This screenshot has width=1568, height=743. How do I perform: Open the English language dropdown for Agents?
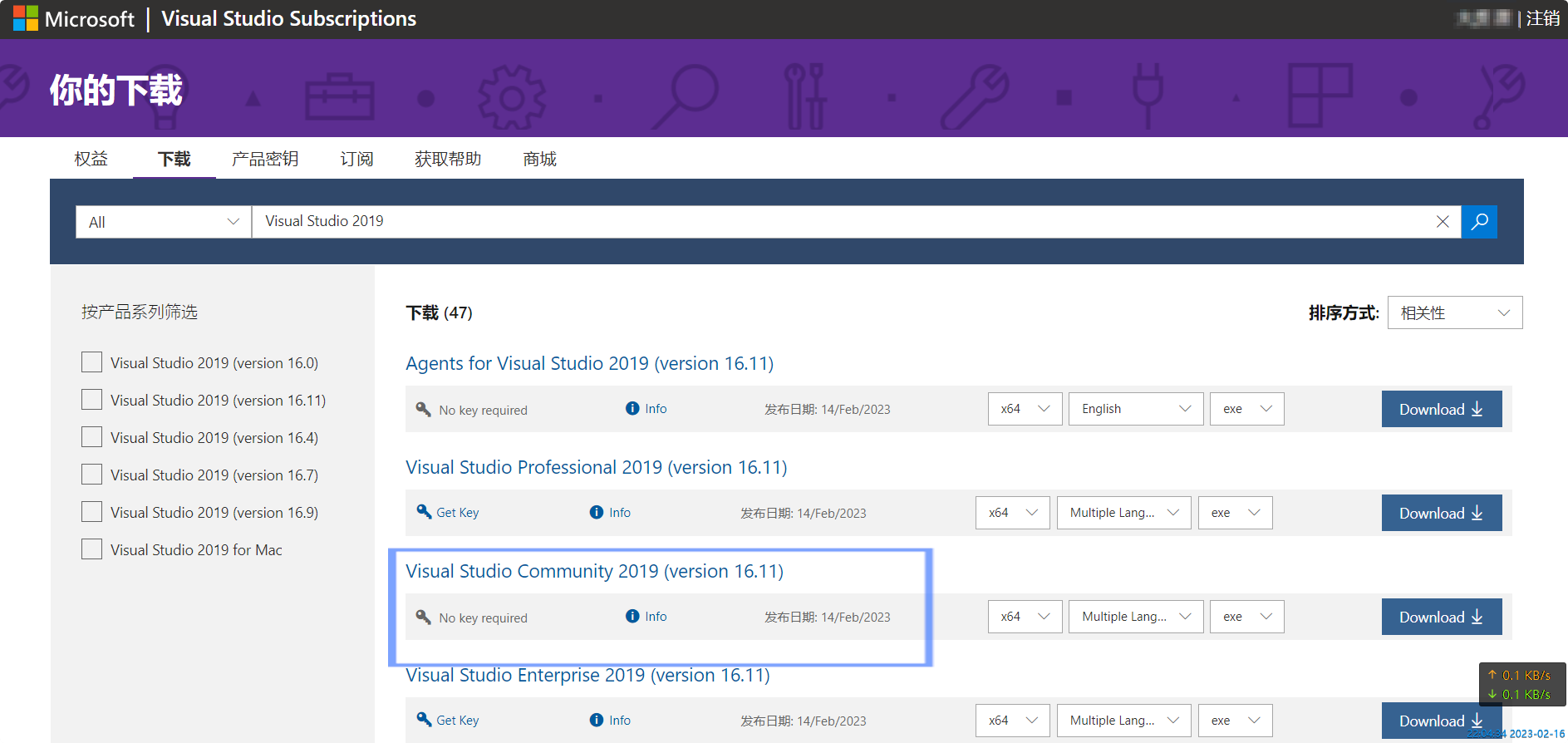click(x=1136, y=409)
